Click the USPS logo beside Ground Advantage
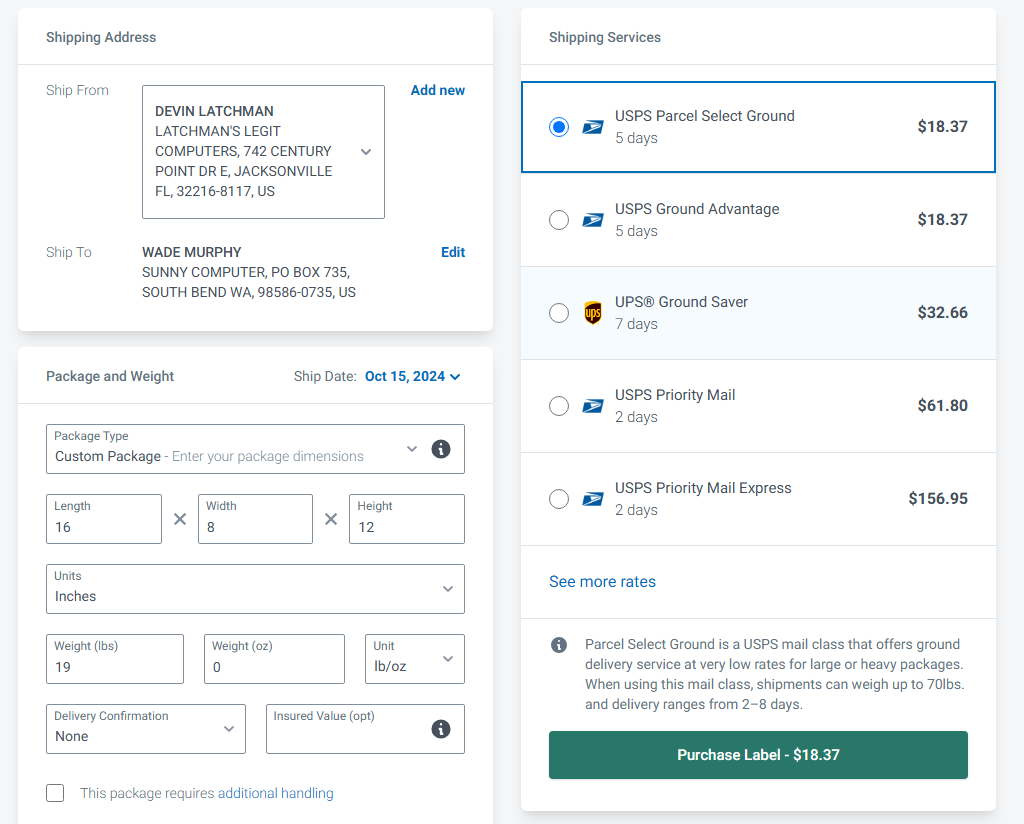 [593, 220]
